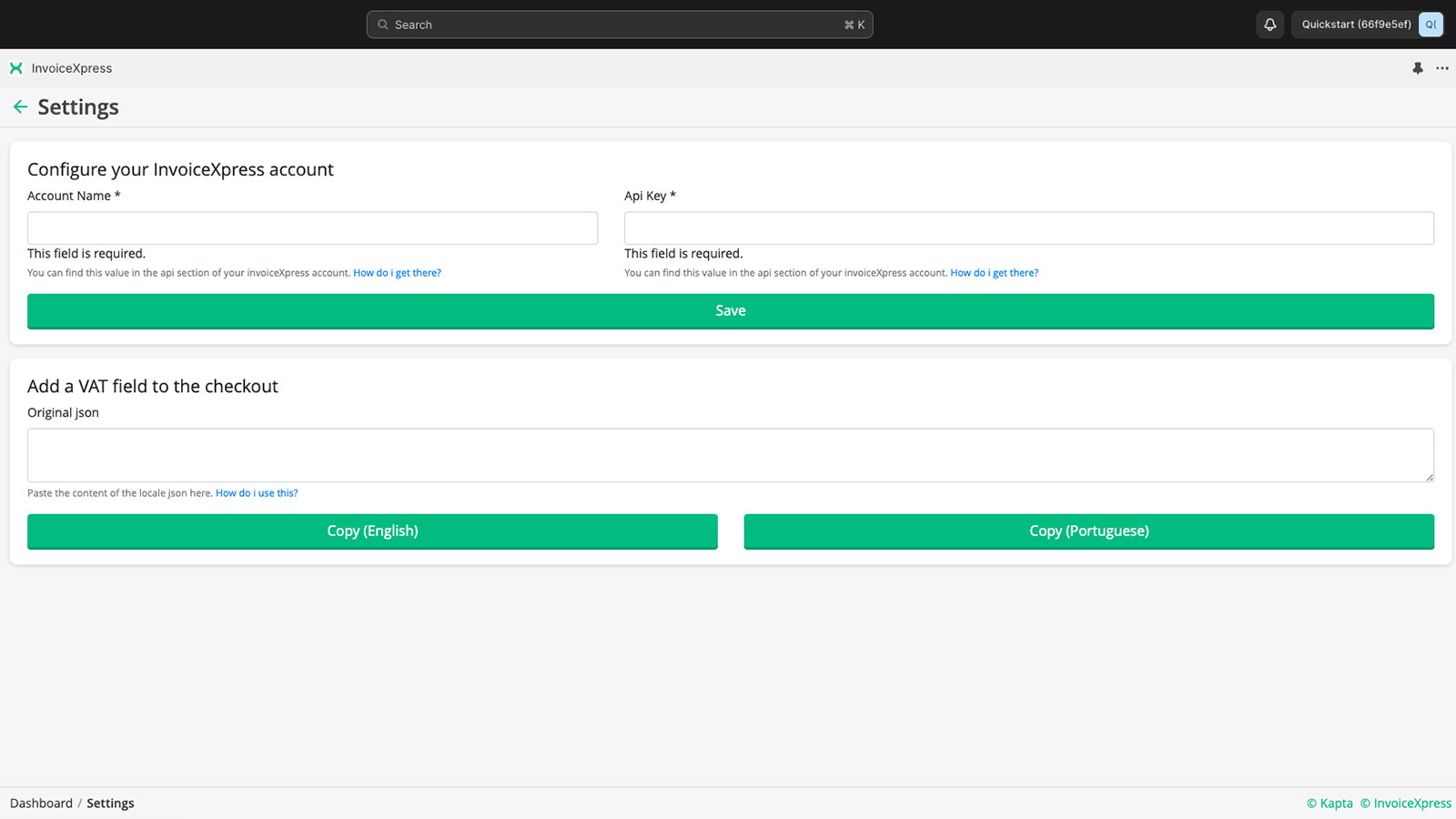Save the InvoiceXpress account configuration
The height and width of the screenshot is (819, 1456).
[731, 311]
